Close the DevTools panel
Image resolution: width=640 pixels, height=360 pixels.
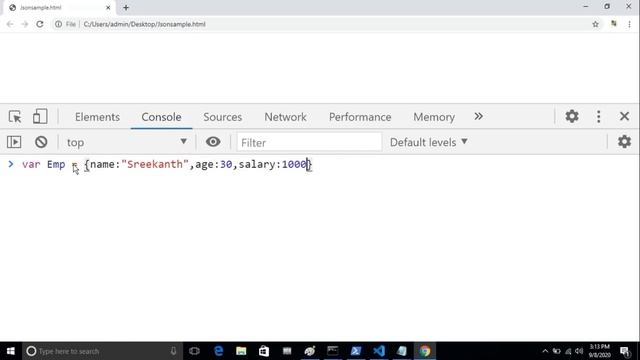624,117
